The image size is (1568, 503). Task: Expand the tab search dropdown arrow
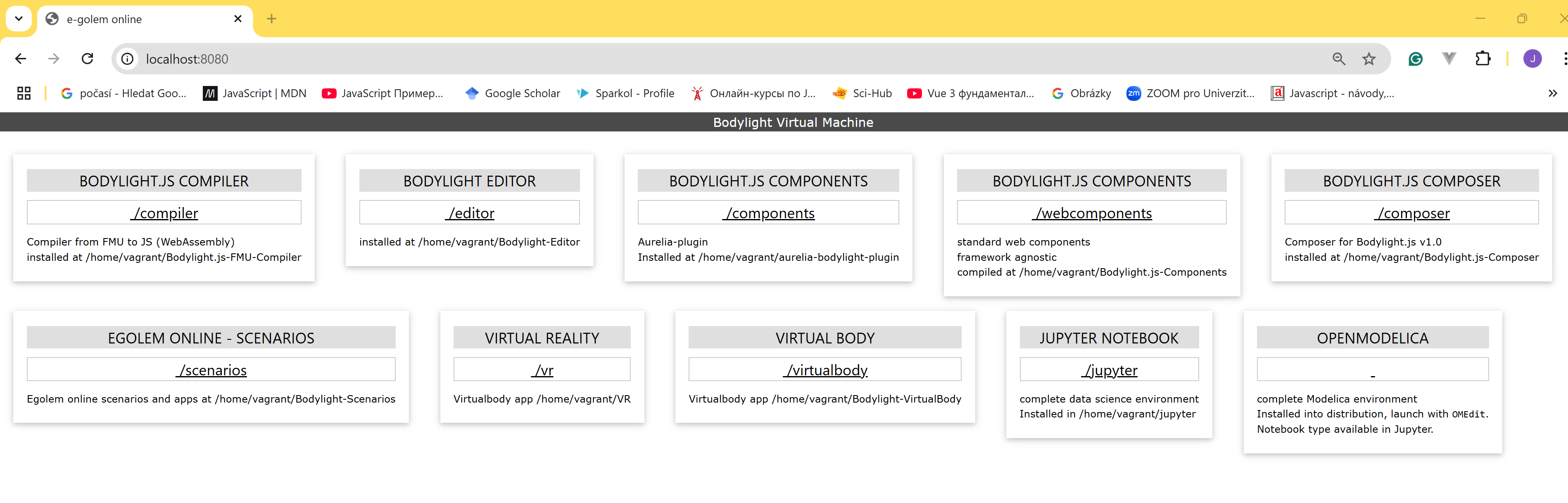point(19,18)
